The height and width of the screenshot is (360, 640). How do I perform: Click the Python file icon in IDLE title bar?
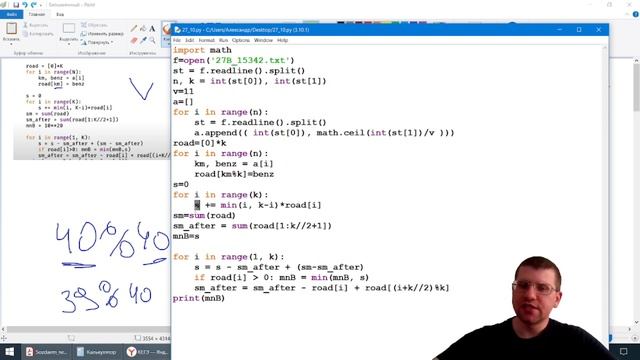(x=178, y=30)
